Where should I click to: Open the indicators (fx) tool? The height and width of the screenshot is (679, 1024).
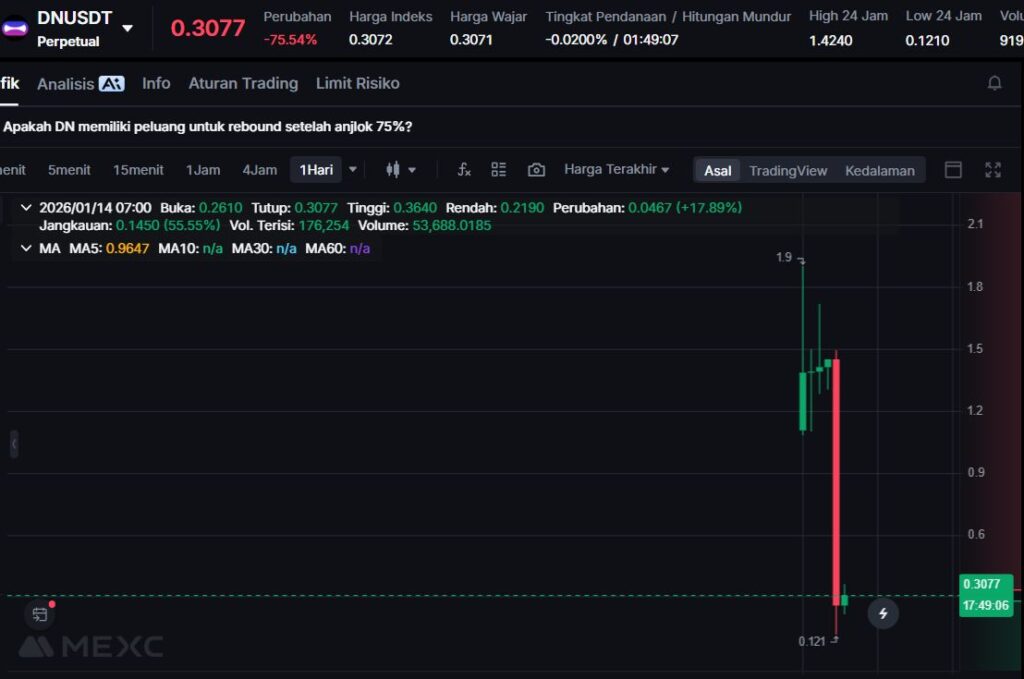click(x=464, y=170)
